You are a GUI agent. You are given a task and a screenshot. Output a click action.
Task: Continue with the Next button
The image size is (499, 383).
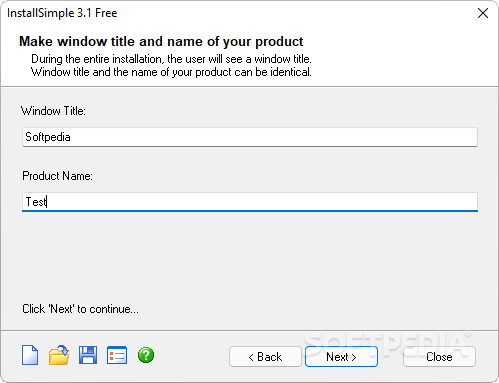click(341, 357)
